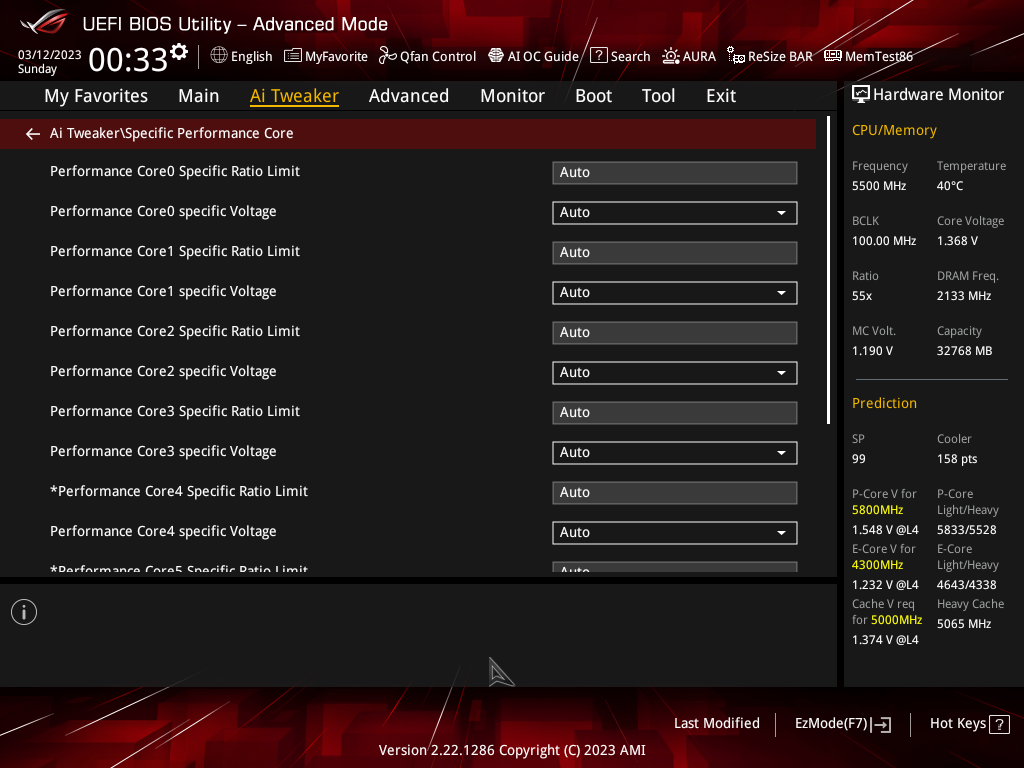Click the EzMode exit arrow icon

[x=881, y=724]
